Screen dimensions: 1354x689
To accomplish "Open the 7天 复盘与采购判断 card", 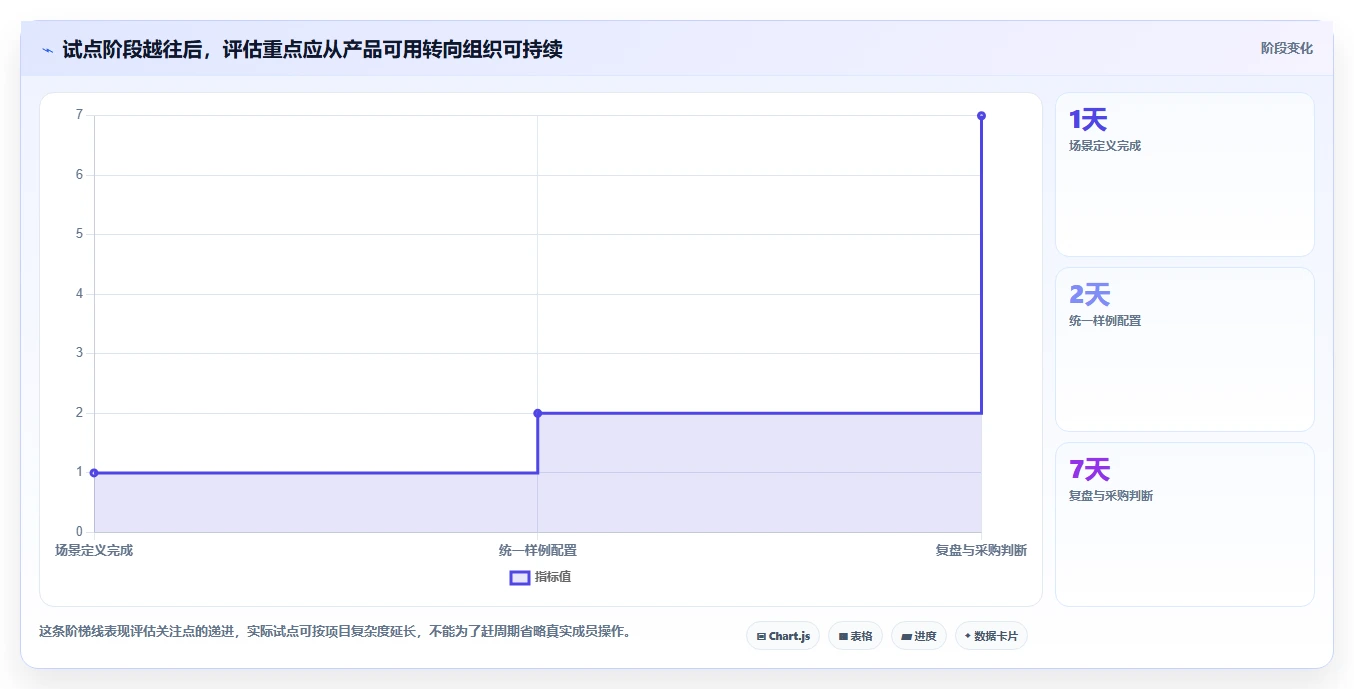I will tap(1184, 524).
